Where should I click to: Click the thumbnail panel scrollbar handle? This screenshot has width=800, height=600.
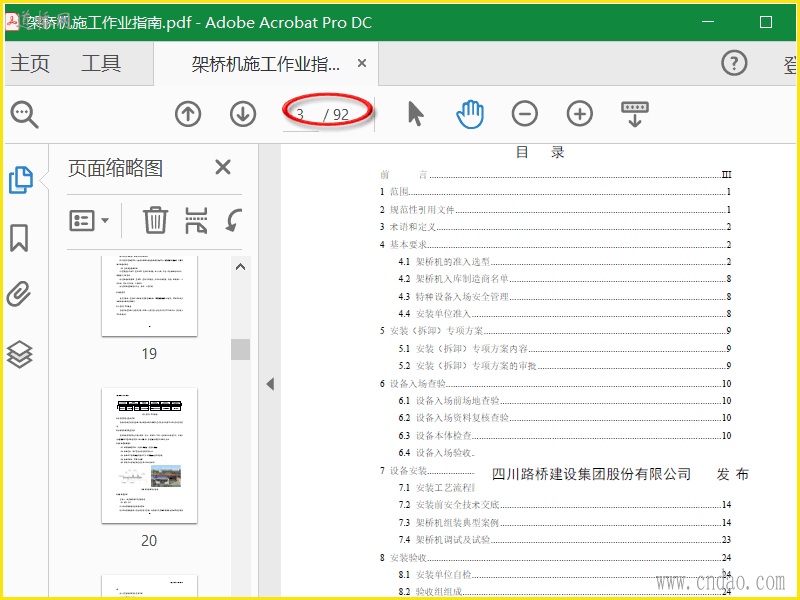[240, 349]
